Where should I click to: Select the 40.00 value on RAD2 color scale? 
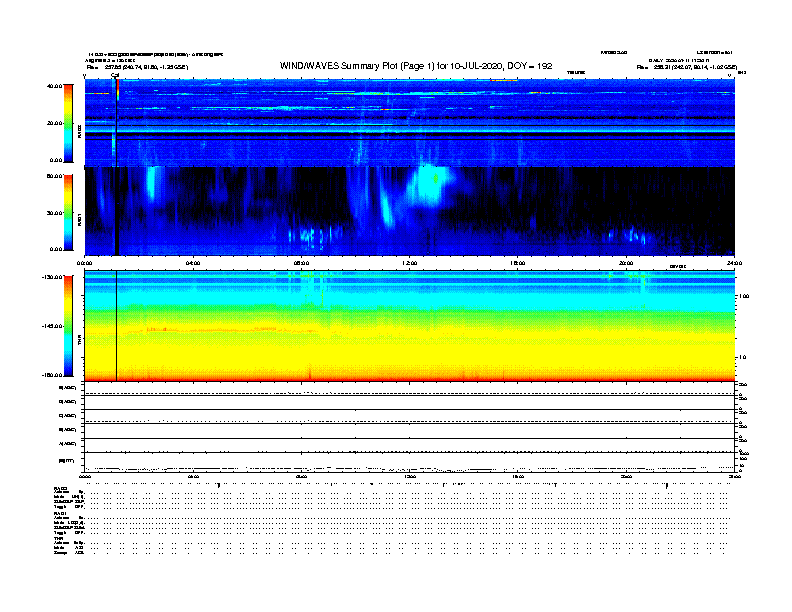(54, 86)
